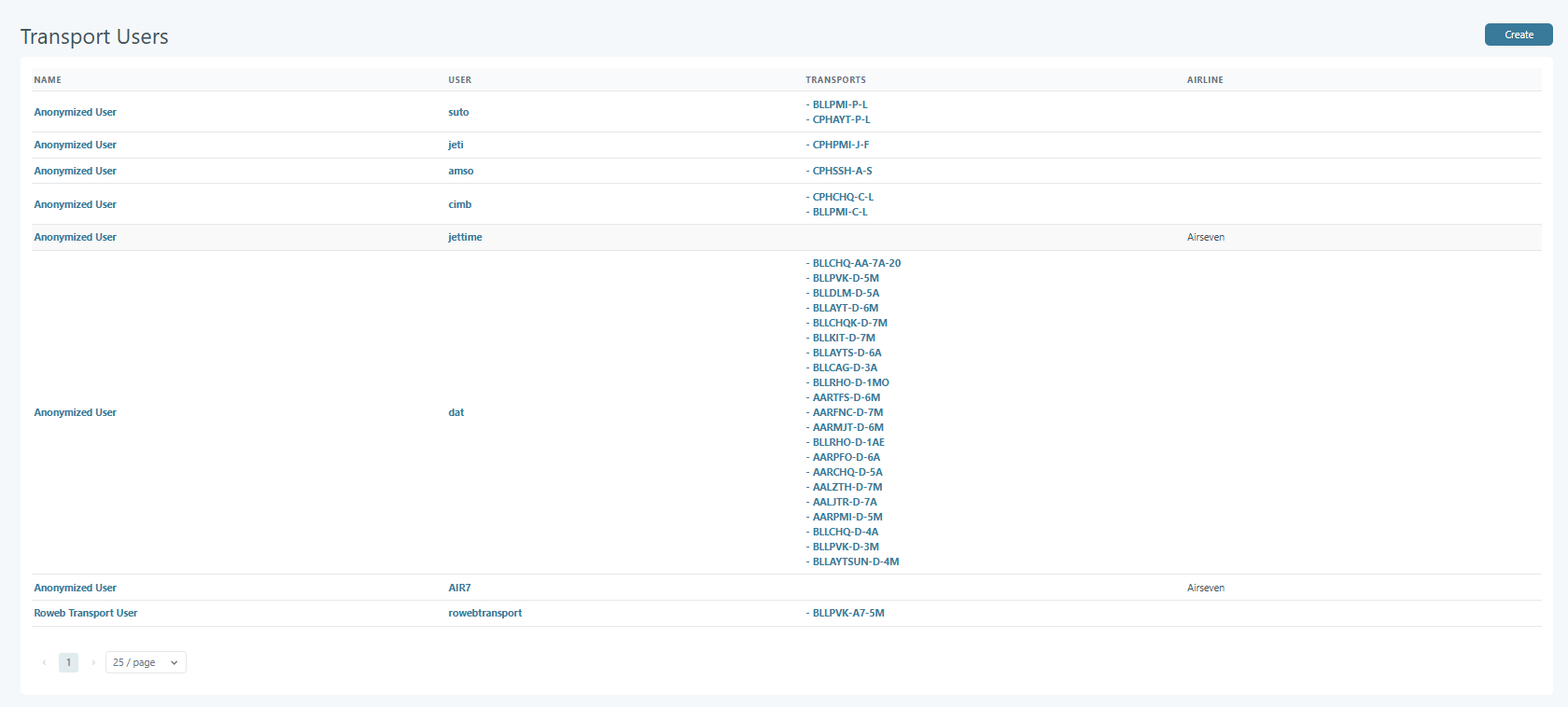Click the Transports column header
The image size is (1568, 707).
[835, 80]
